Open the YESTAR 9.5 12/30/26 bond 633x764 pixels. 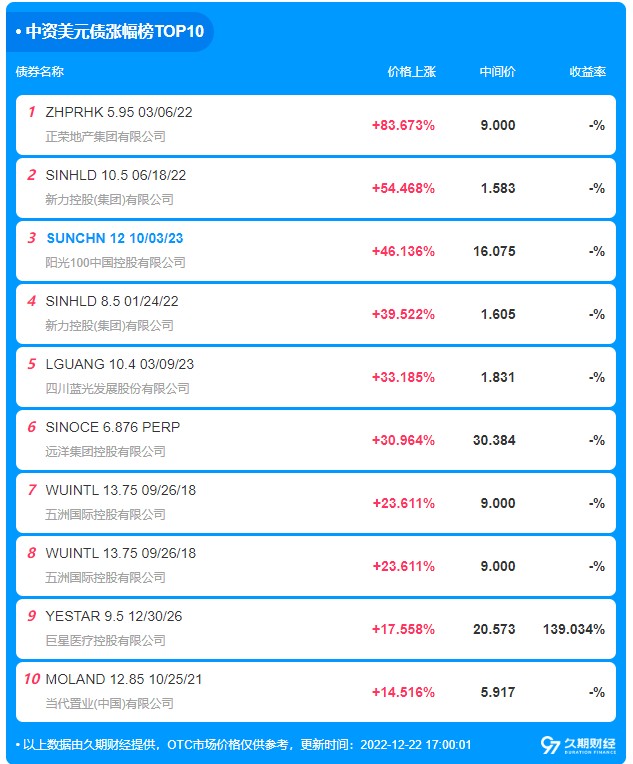point(114,616)
